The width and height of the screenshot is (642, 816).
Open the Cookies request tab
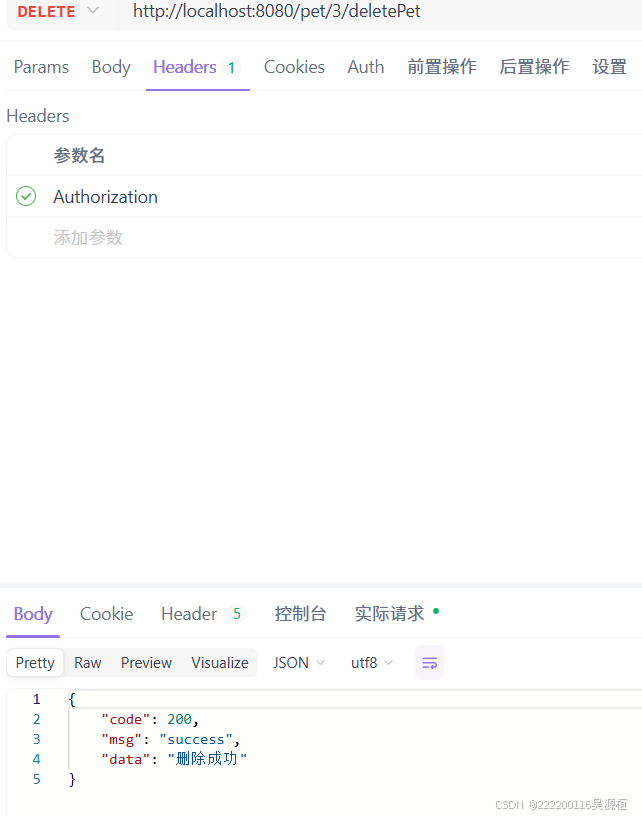(x=294, y=67)
